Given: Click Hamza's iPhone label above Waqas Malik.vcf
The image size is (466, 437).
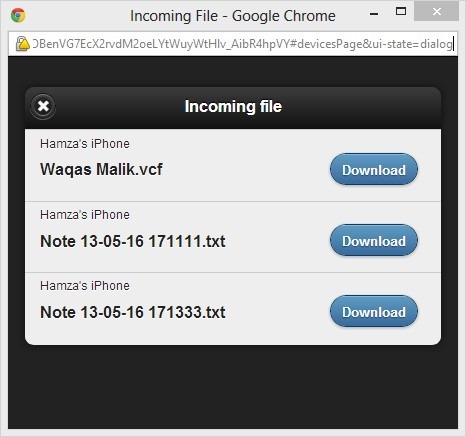Looking at the screenshot, I should 85,144.
